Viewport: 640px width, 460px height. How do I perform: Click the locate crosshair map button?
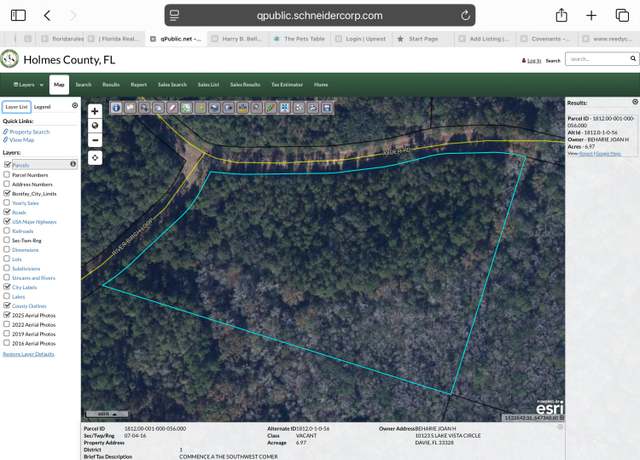[x=95, y=158]
